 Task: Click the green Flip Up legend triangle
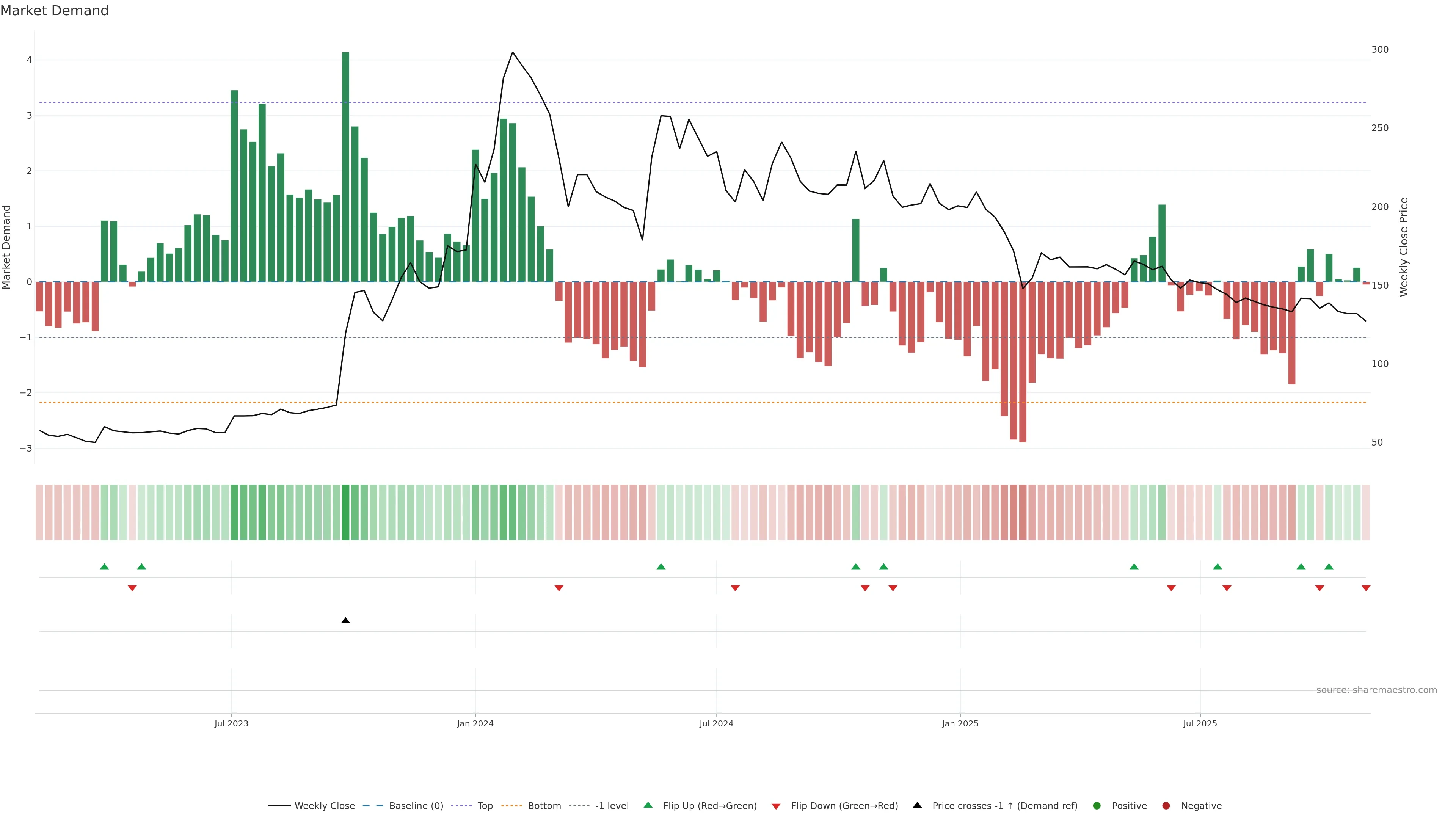[648, 805]
